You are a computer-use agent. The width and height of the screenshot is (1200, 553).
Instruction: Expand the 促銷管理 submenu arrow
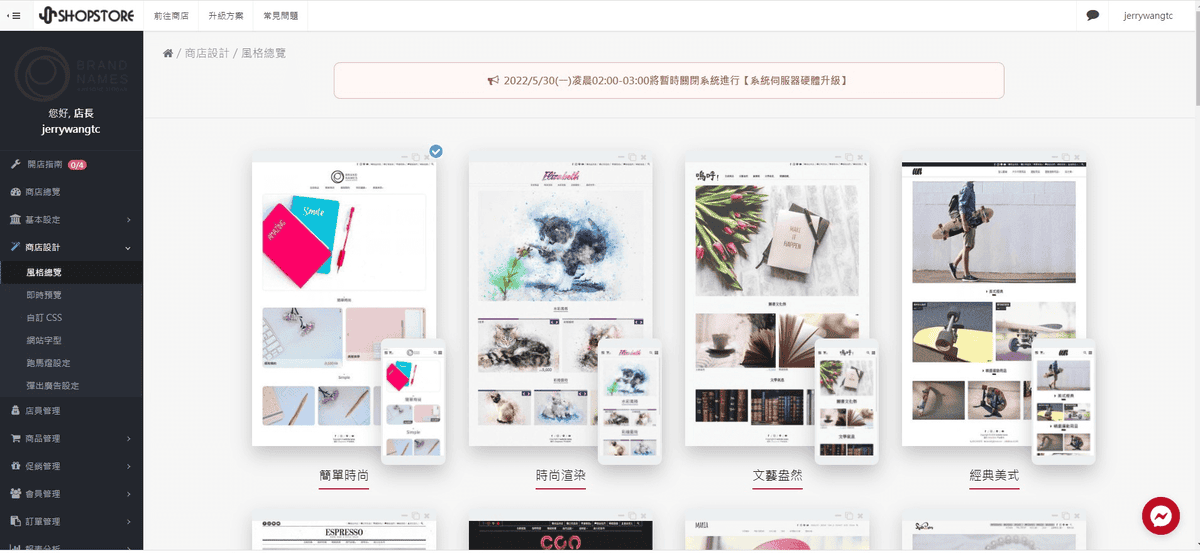pos(129,466)
